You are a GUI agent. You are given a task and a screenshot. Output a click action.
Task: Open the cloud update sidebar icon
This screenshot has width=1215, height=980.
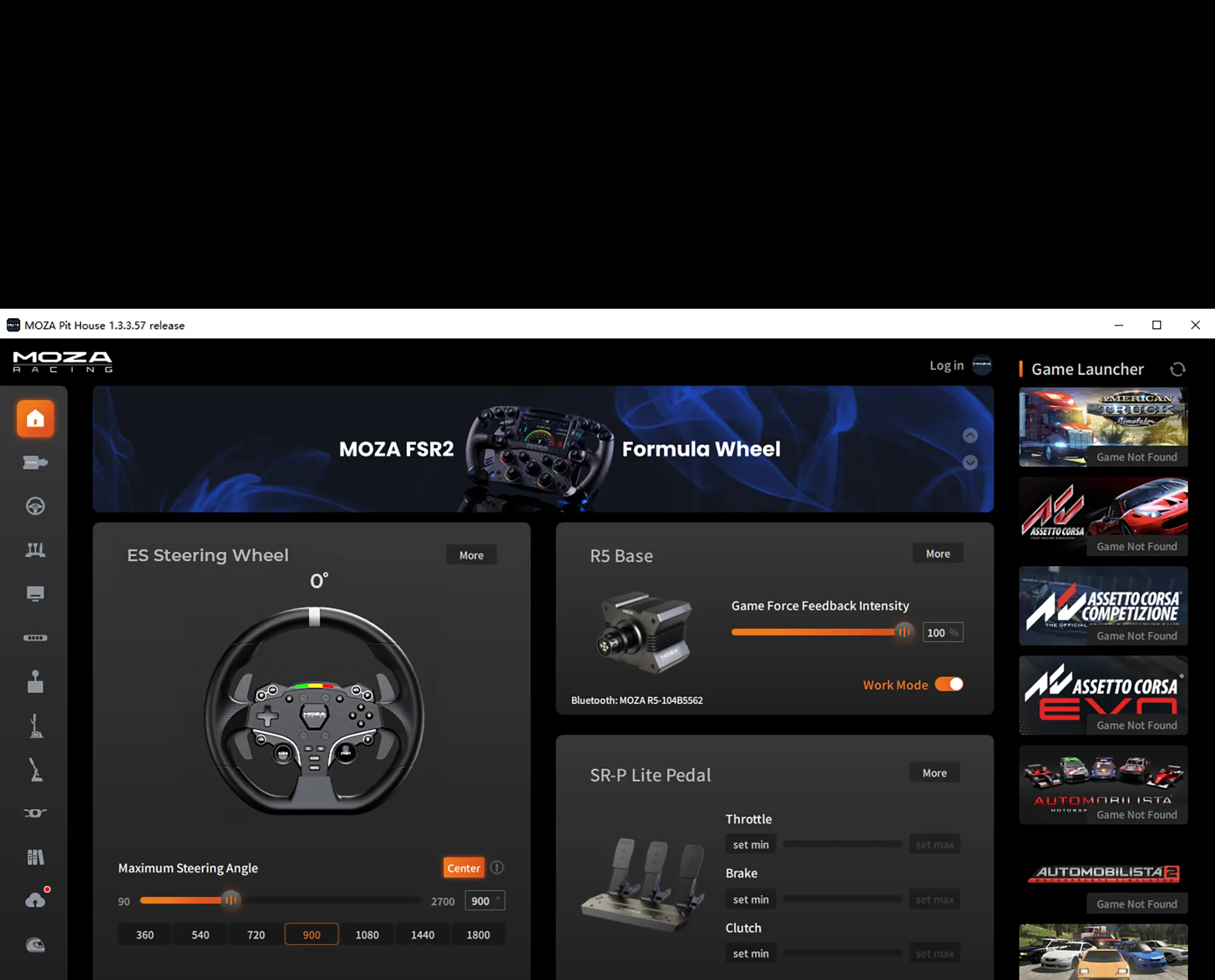click(x=35, y=900)
